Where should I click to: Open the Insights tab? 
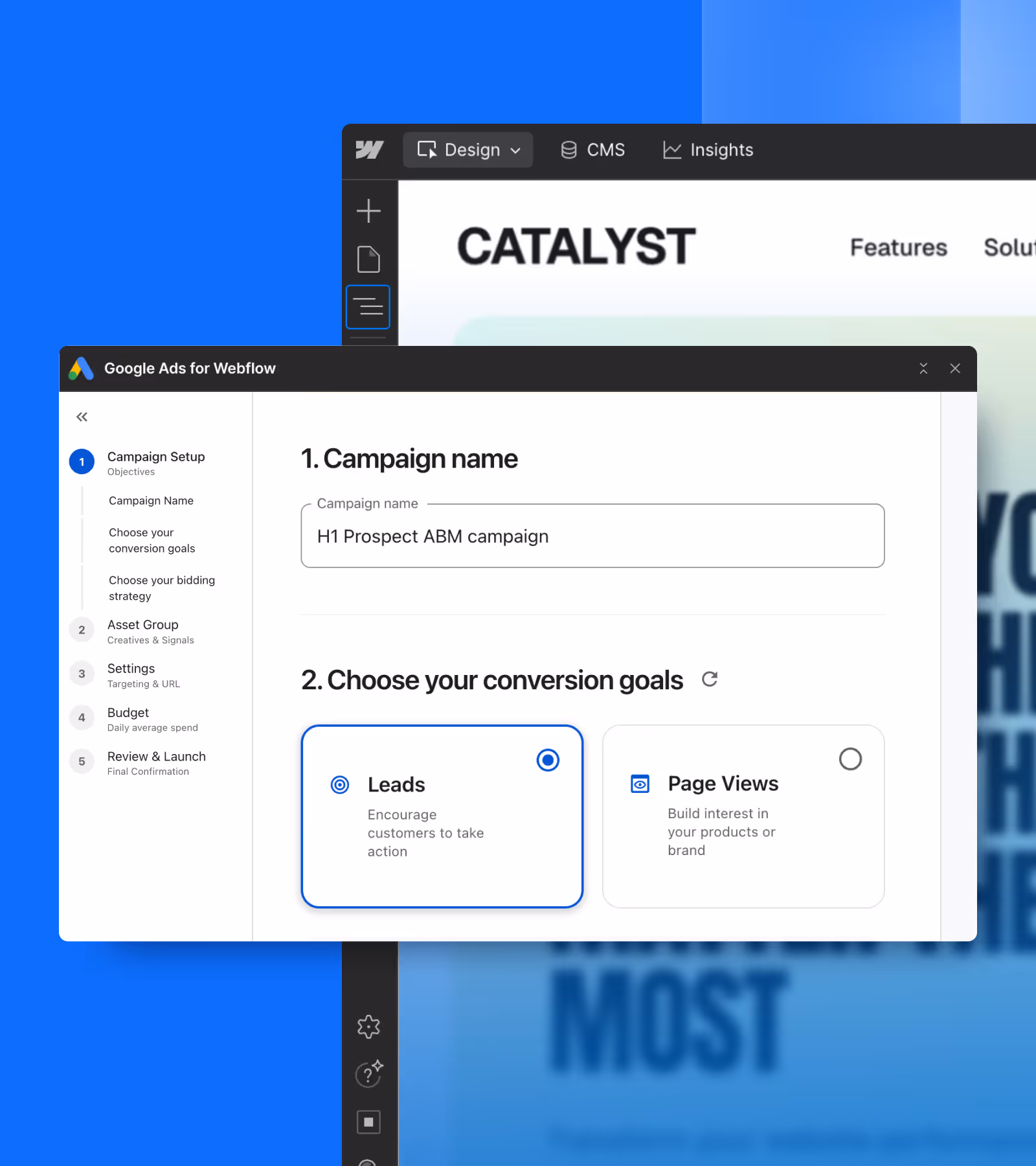point(708,150)
